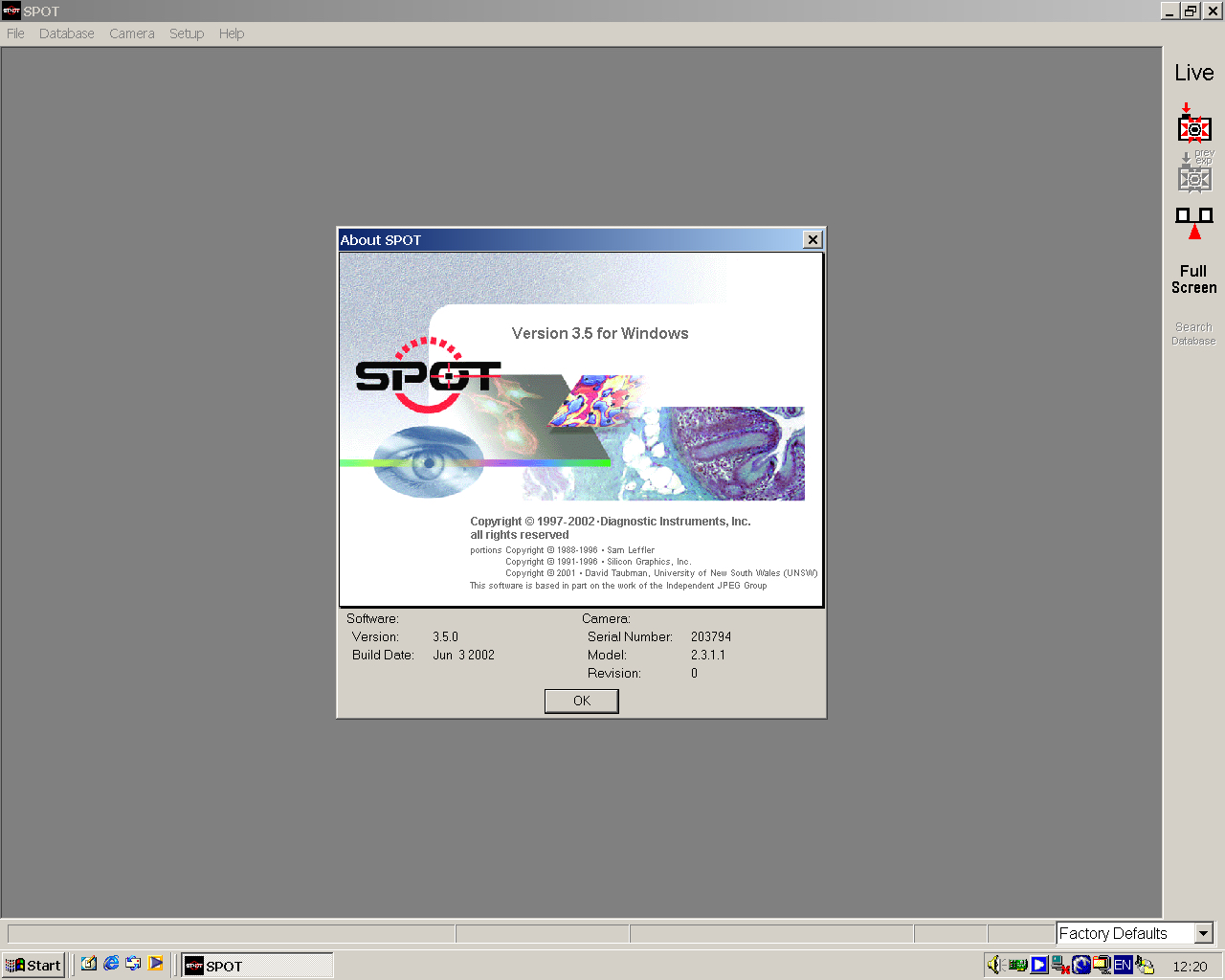Click the 'Version 3.5 for Windows' text

(600, 333)
